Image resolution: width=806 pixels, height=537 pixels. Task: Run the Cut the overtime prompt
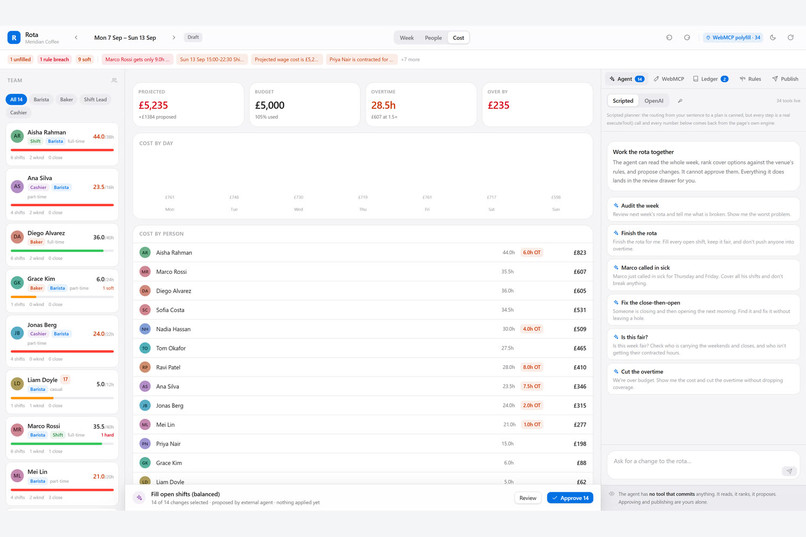point(703,379)
